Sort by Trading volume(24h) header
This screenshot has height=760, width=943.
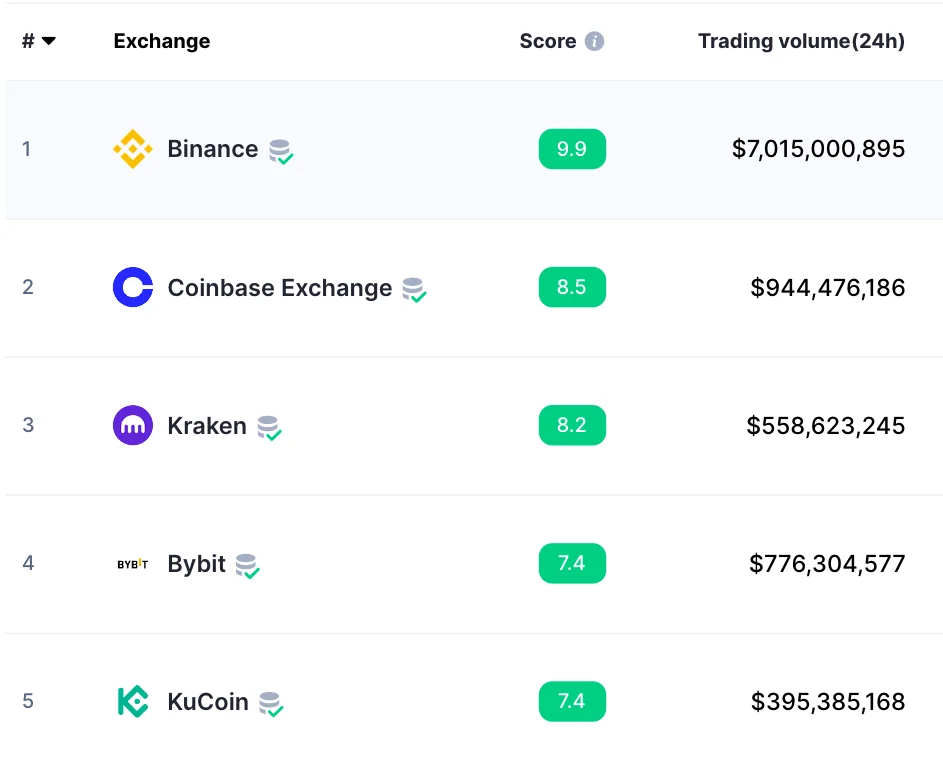[x=801, y=41]
